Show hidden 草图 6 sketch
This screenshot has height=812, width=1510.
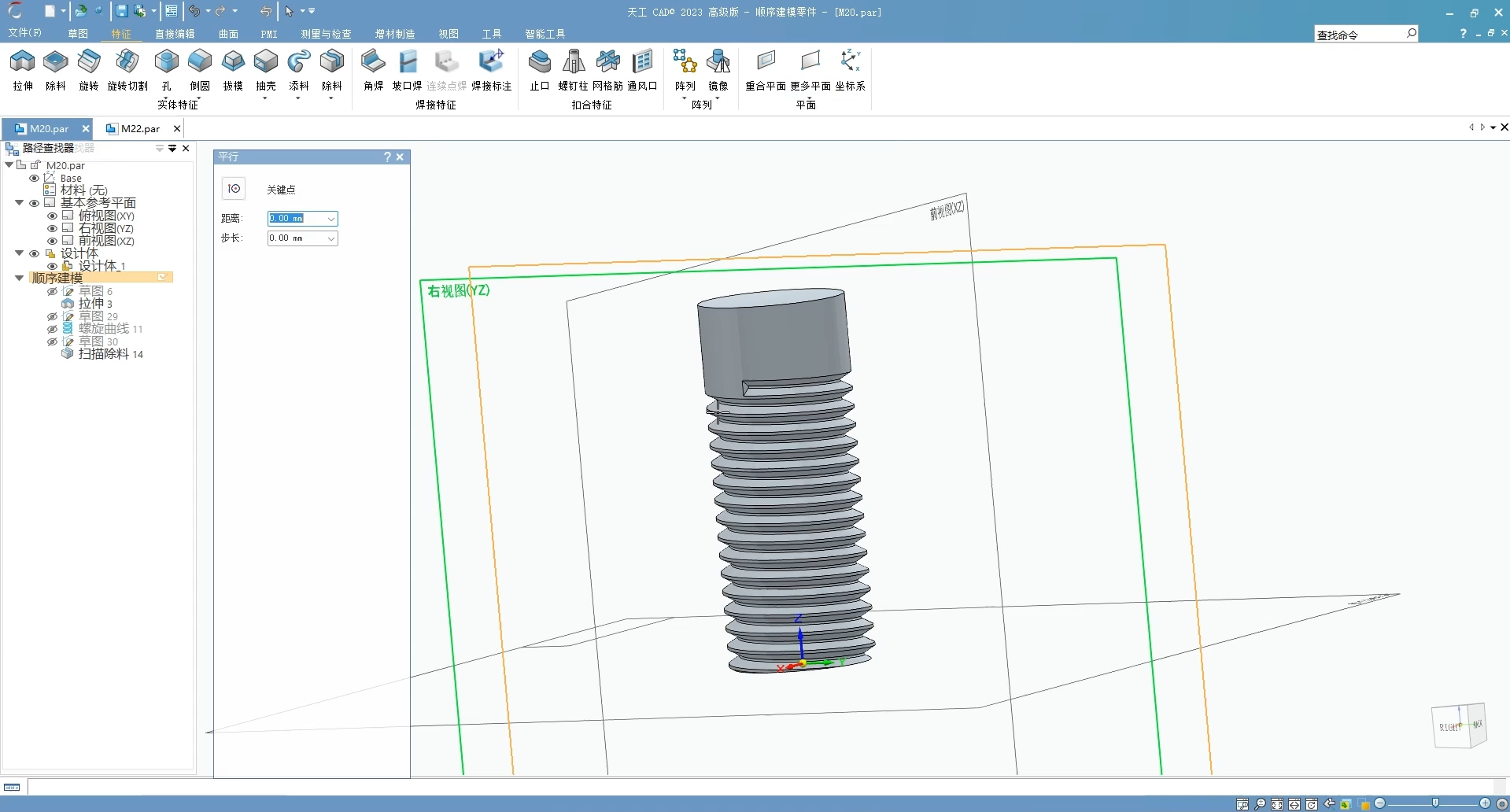(52, 291)
